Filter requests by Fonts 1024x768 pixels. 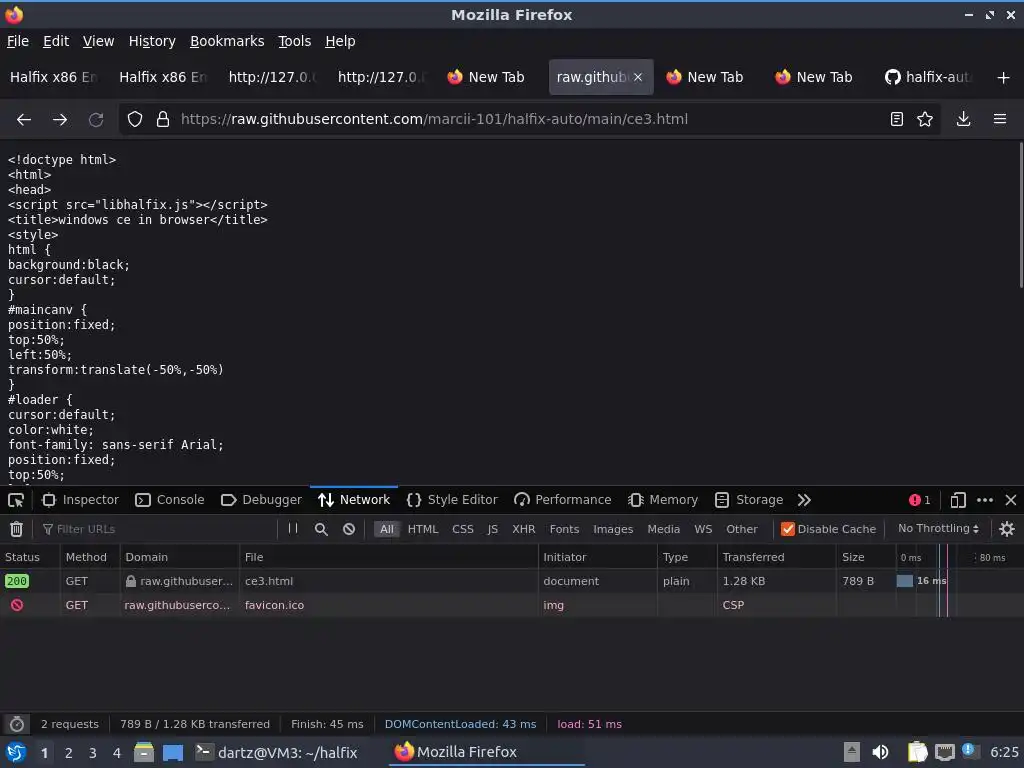tap(564, 529)
